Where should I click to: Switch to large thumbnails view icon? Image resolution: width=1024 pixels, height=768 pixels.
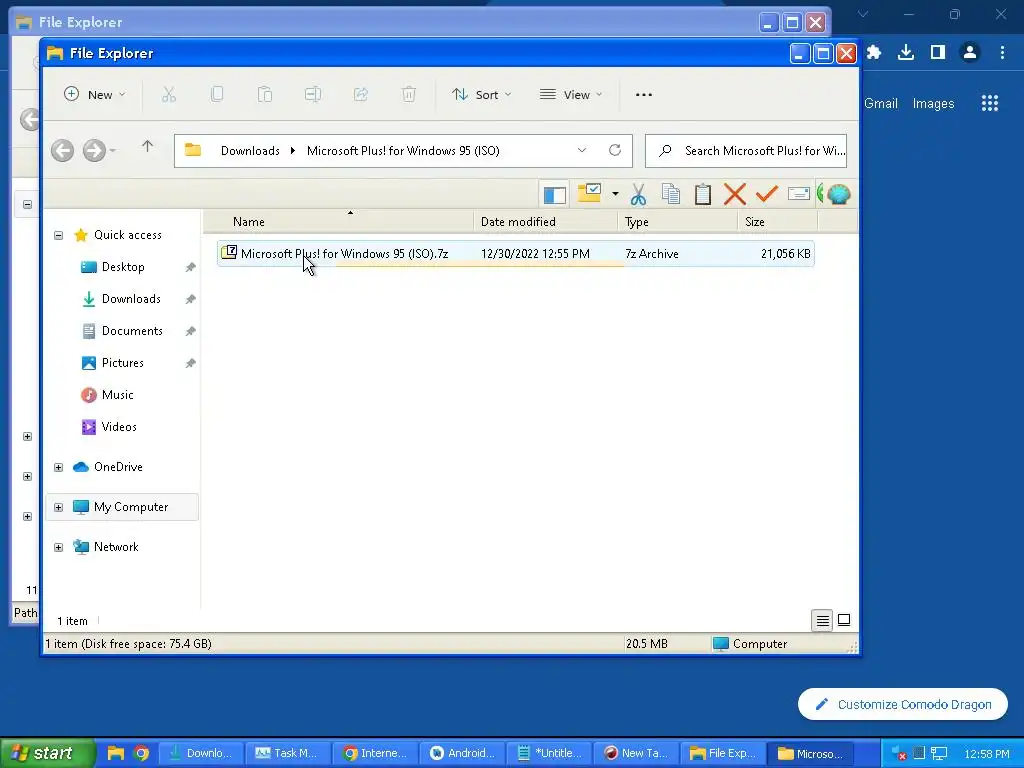pyautogui.click(x=844, y=620)
